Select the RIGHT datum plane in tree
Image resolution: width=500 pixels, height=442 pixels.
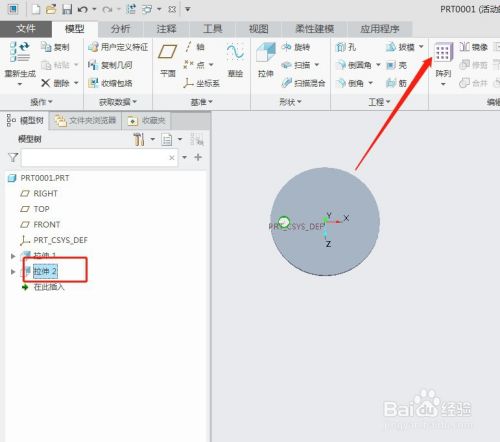coord(39,193)
